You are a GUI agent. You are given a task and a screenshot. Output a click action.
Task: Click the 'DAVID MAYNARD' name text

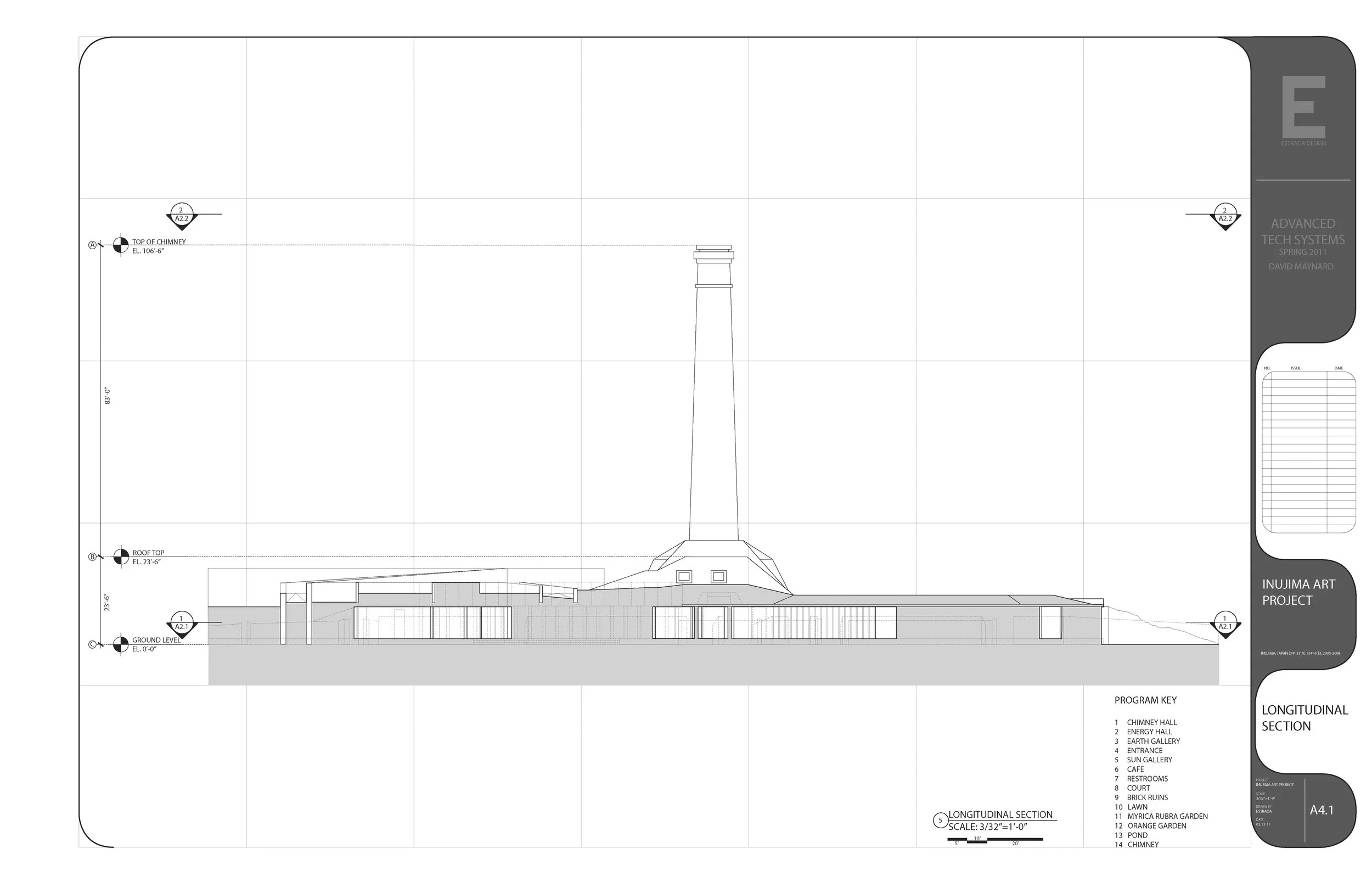click(x=1301, y=267)
